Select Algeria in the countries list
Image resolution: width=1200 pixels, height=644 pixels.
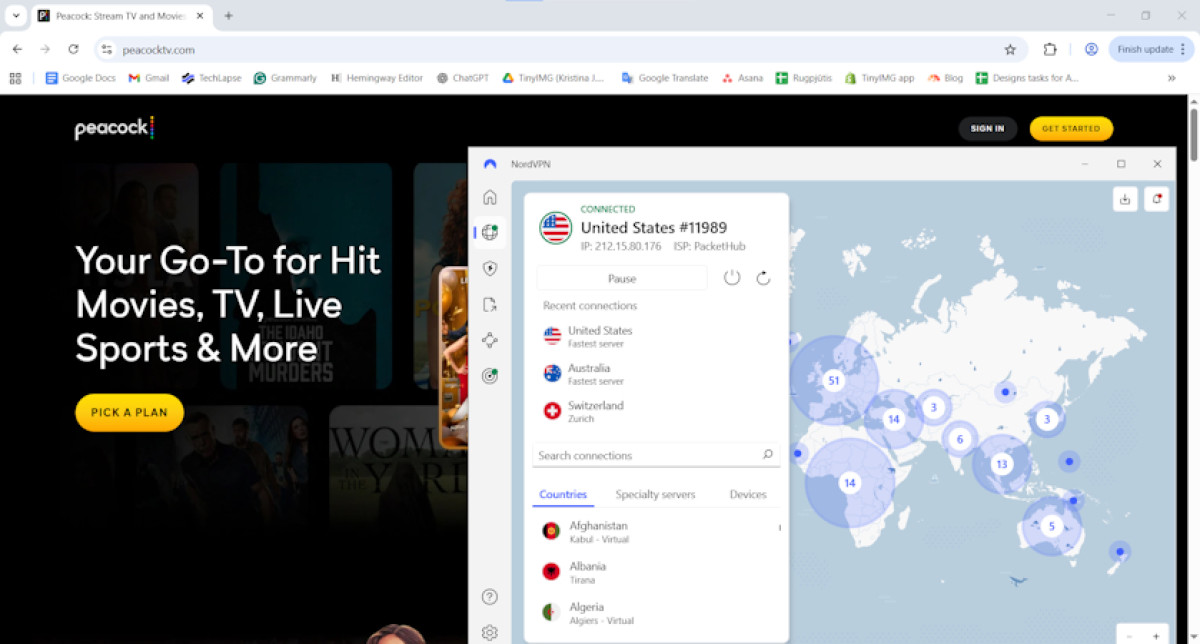tap(656, 612)
